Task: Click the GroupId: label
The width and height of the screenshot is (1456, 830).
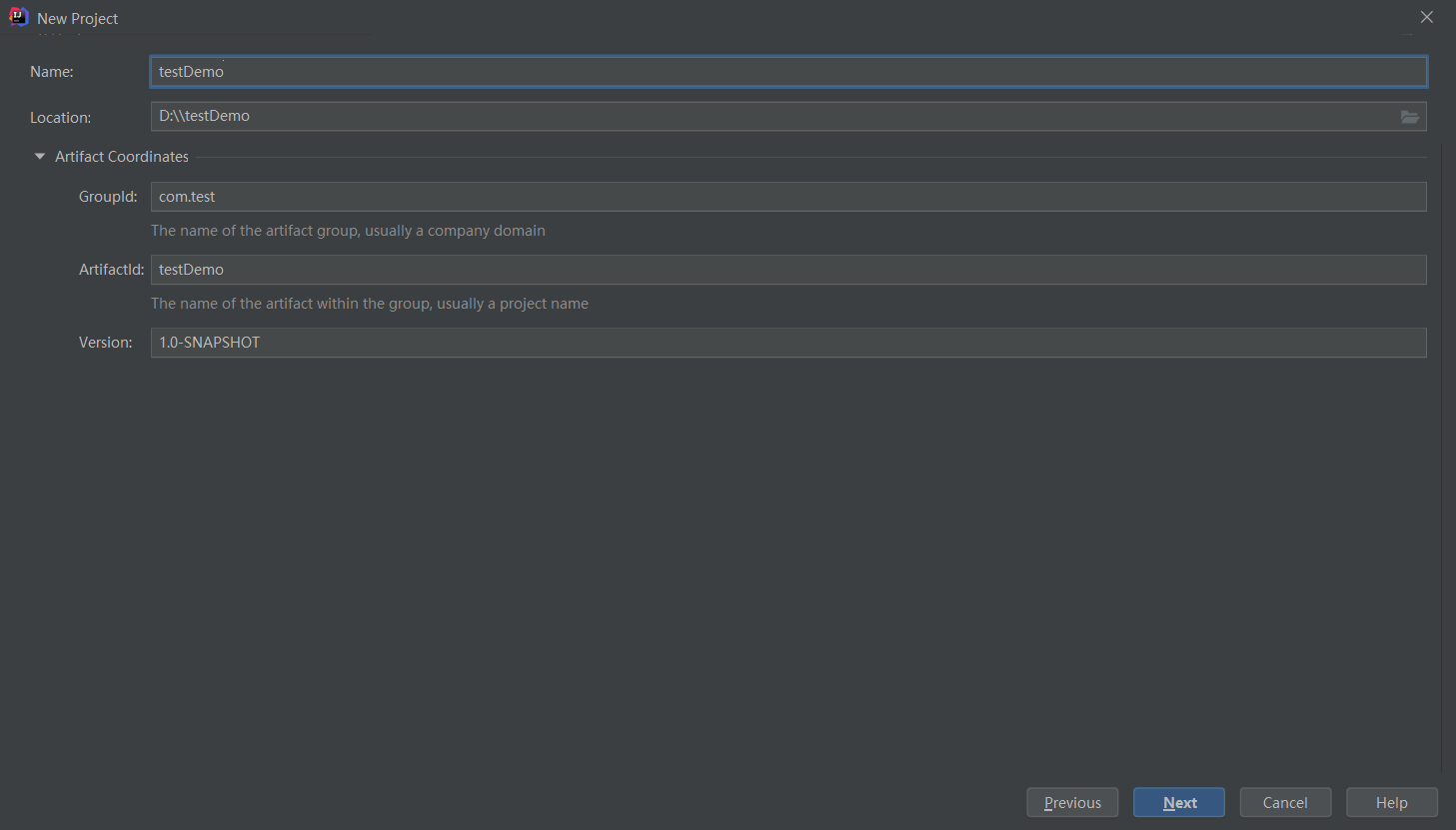Action: [x=108, y=197]
